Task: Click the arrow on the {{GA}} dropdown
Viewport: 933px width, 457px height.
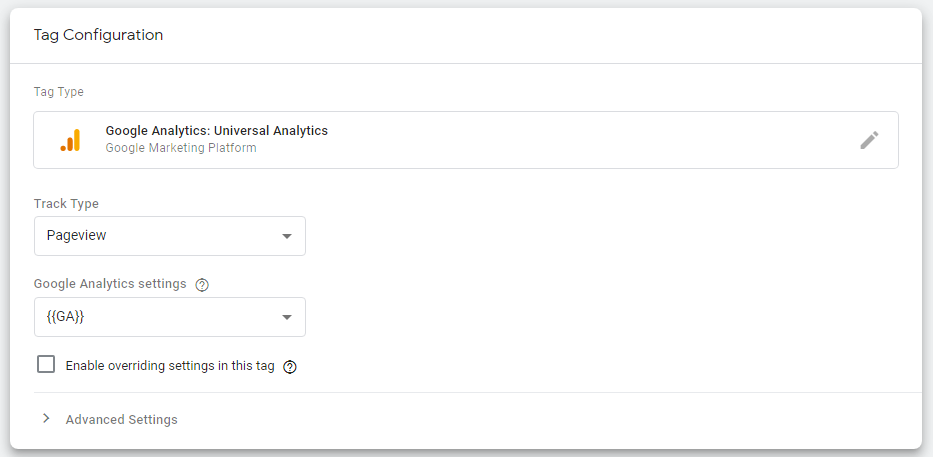Action: [x=287, y=318]
